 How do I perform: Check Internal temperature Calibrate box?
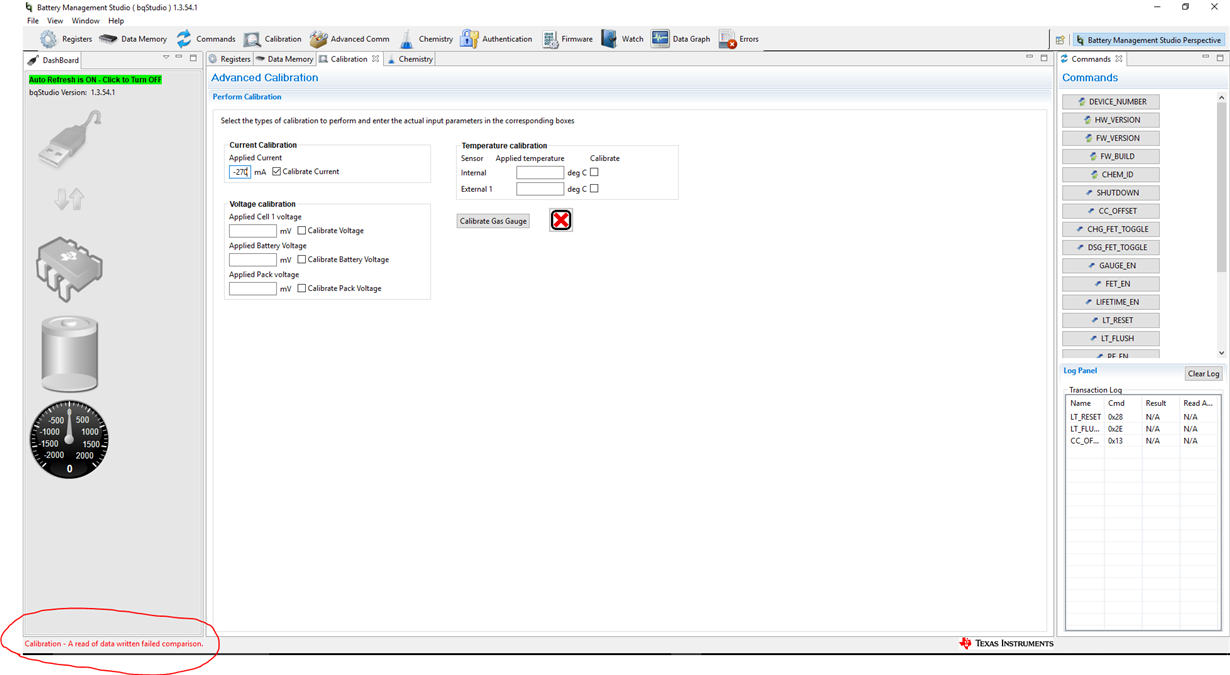[x=594, y=172]
